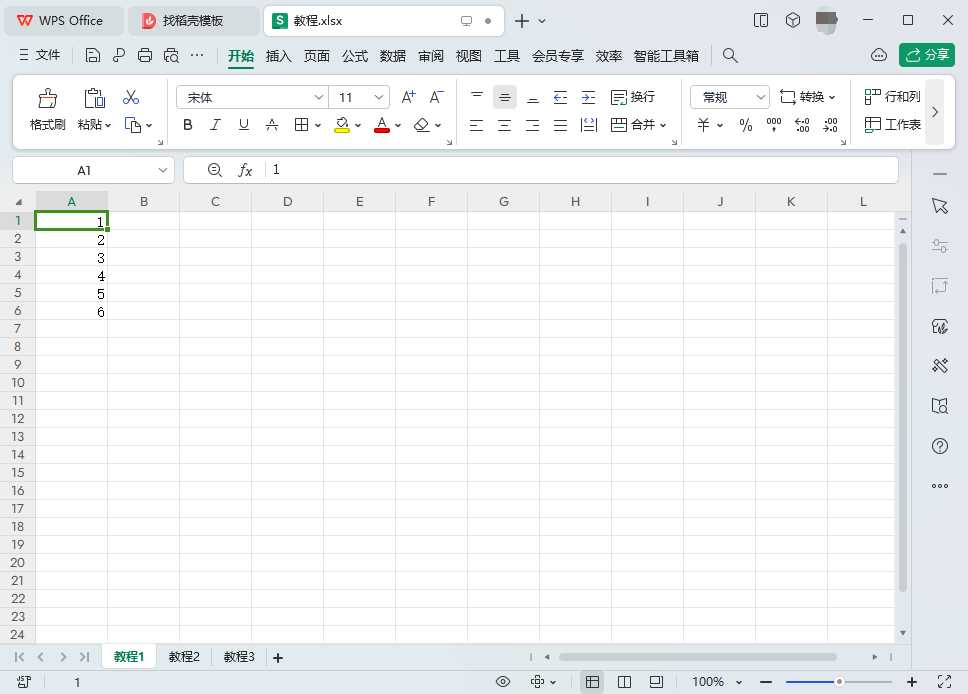Screen dimensions: 968x694
Task: Align cell text left
Action: (x=477, y=125)
